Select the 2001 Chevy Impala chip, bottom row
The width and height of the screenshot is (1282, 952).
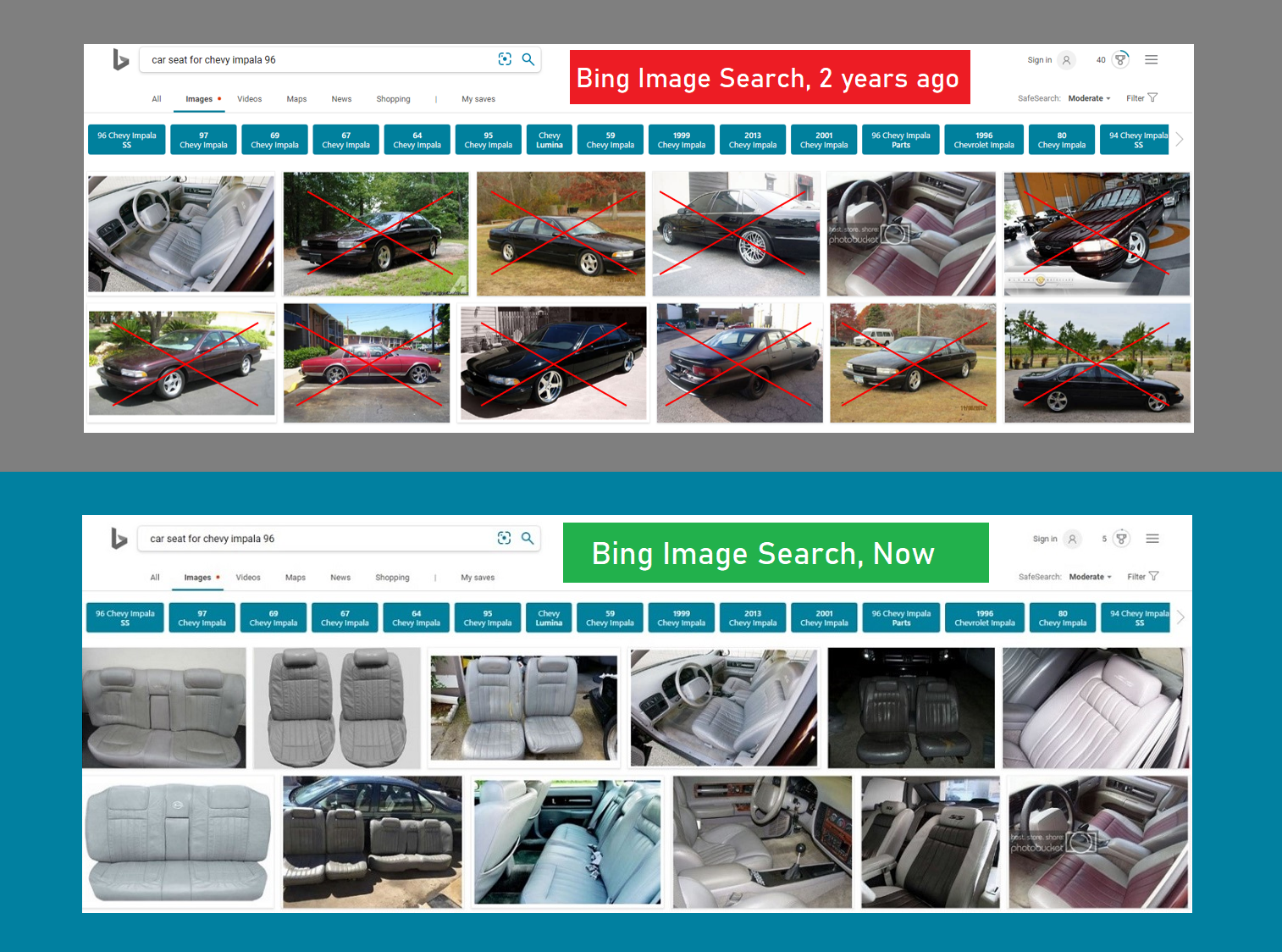click(824, 618)
